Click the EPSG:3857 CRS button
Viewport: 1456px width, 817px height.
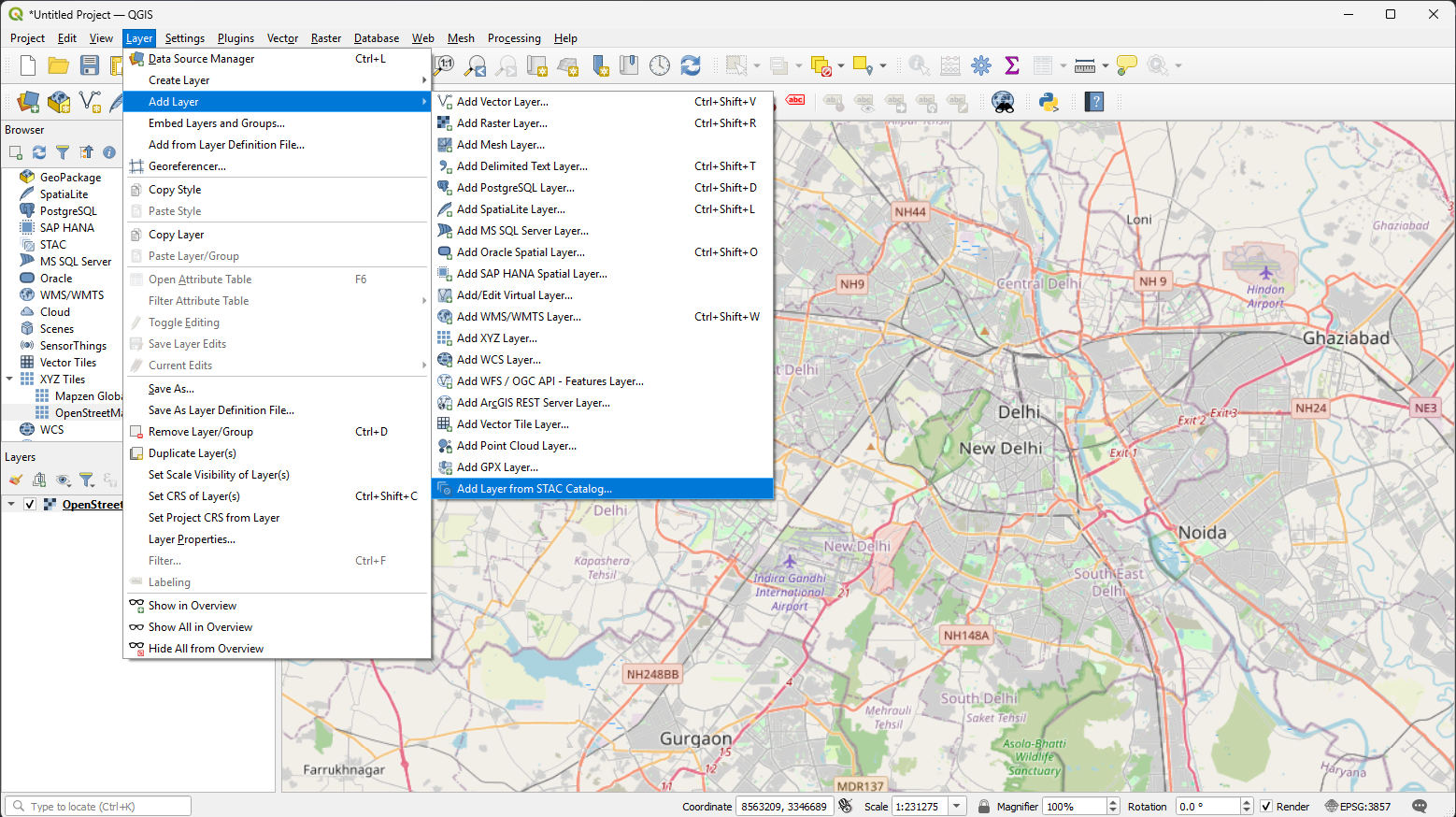point(1358,807)
